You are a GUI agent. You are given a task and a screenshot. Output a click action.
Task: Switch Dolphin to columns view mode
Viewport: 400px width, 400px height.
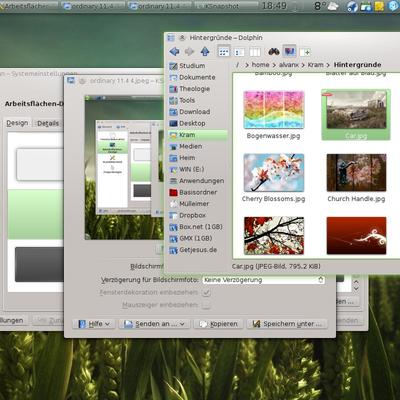click(x=255, y=52)
